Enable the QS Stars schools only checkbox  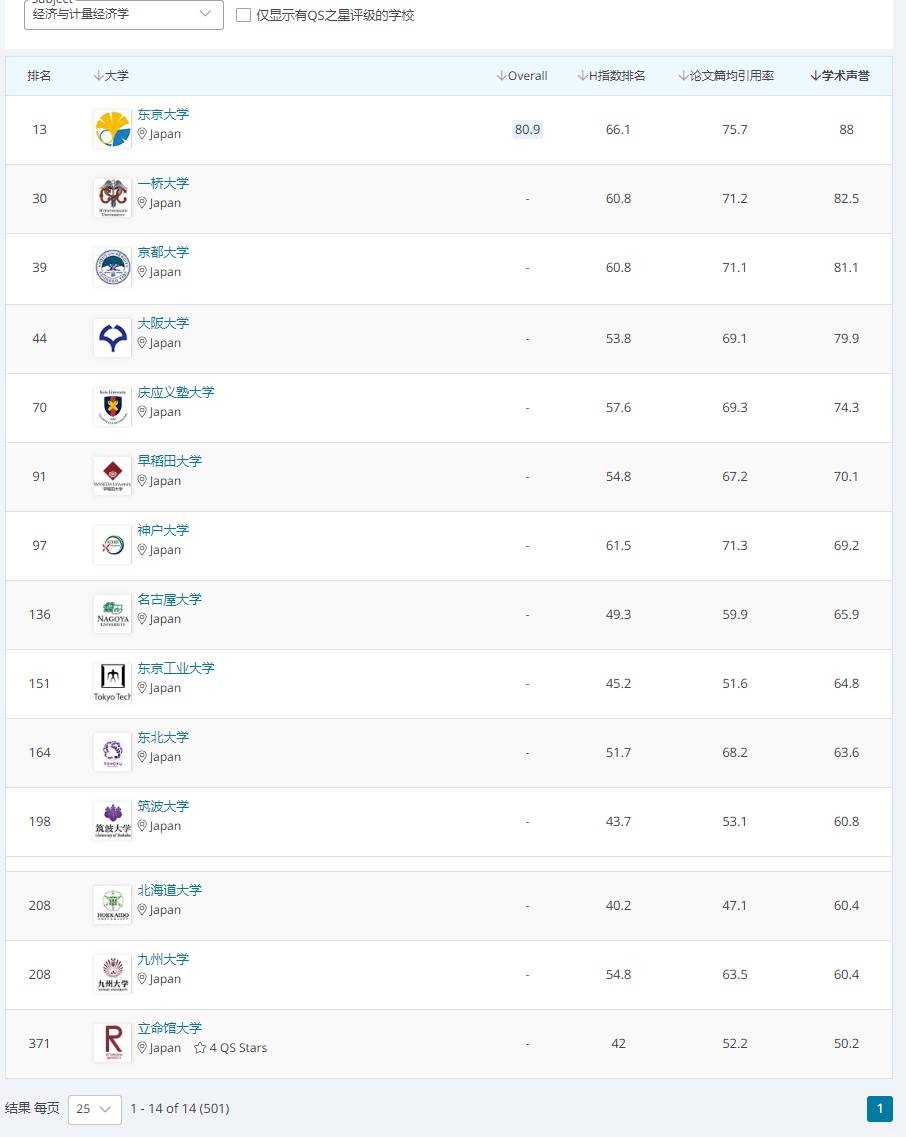pyautogui.click(x=244, y=15)
